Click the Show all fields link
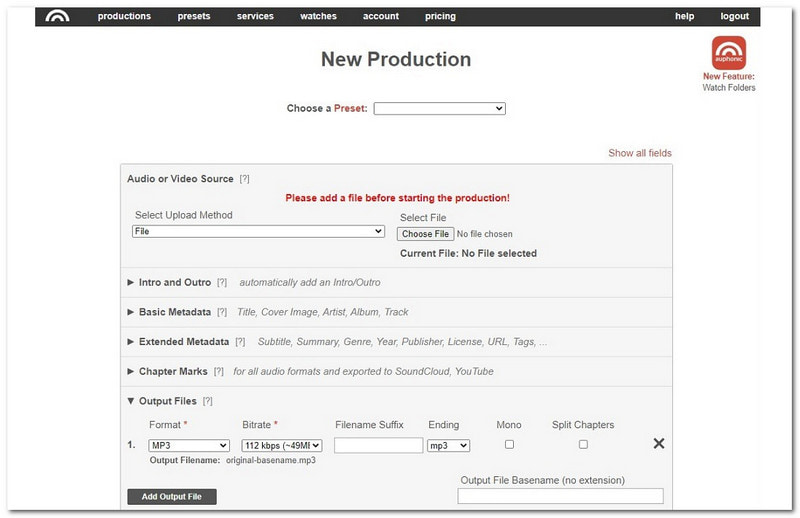This screenshot has height=518, width=800. 640,153
